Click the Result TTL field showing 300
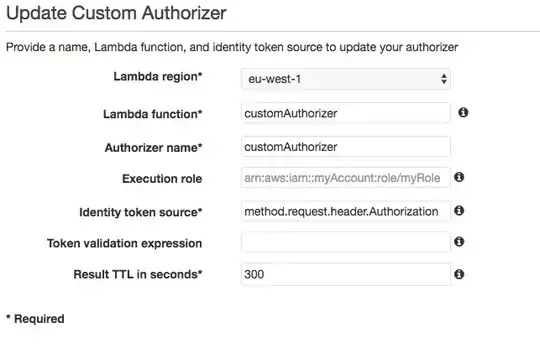This screenshot has width=540, height=364. click(x=346, y=274)
